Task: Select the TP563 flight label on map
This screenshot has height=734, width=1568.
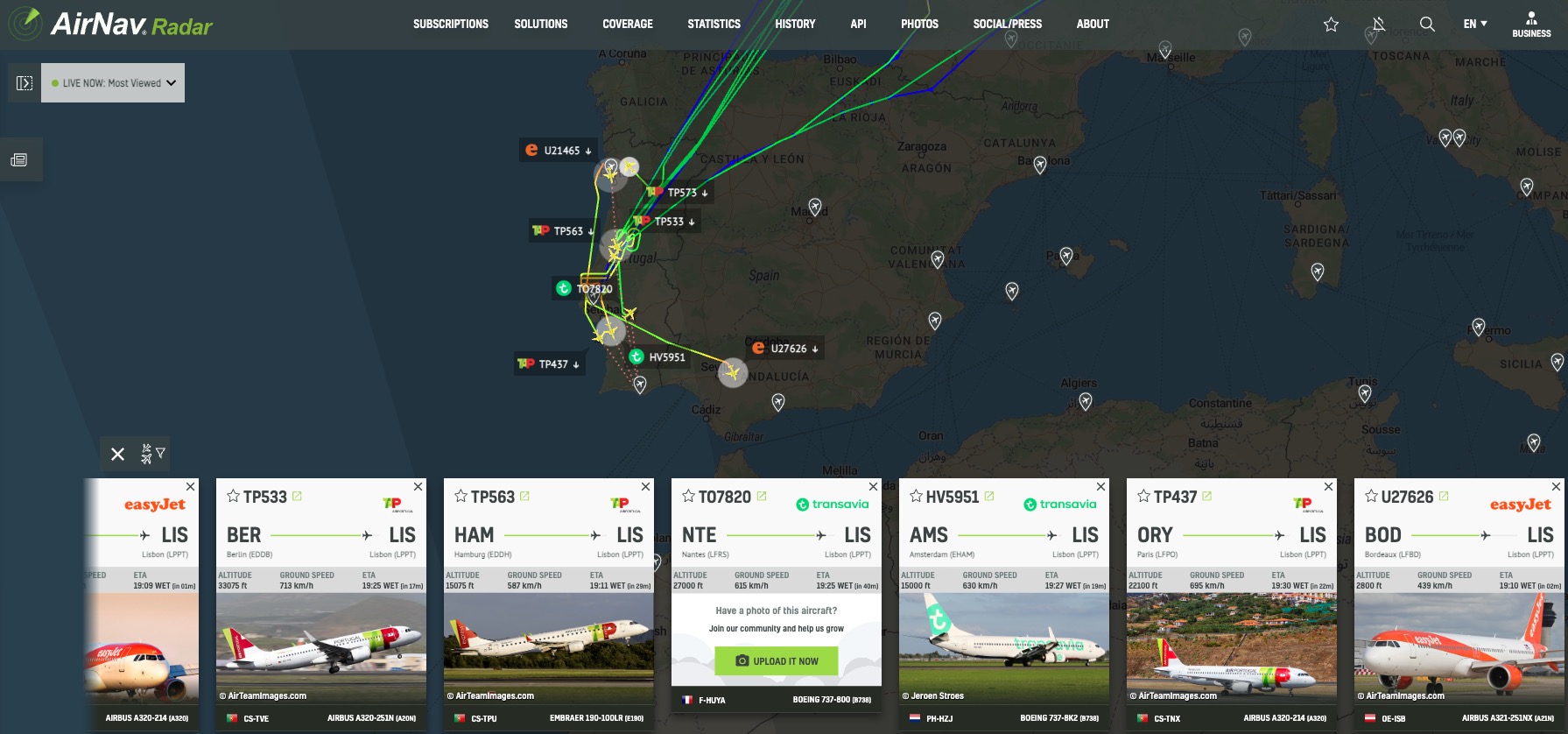Action: point(563,231)
